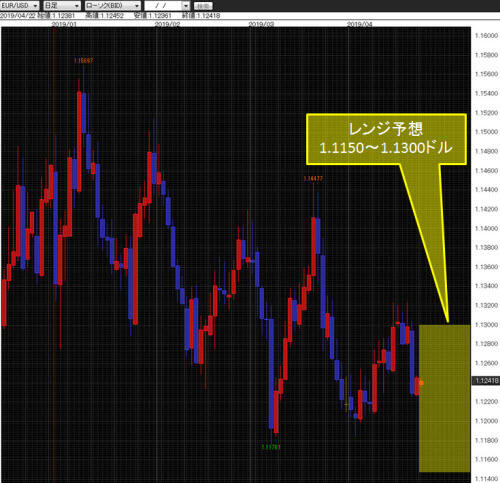Screen dimensions: 500x483
Task: Click the 1.11400 price axis label
Action: coord(486,479)
